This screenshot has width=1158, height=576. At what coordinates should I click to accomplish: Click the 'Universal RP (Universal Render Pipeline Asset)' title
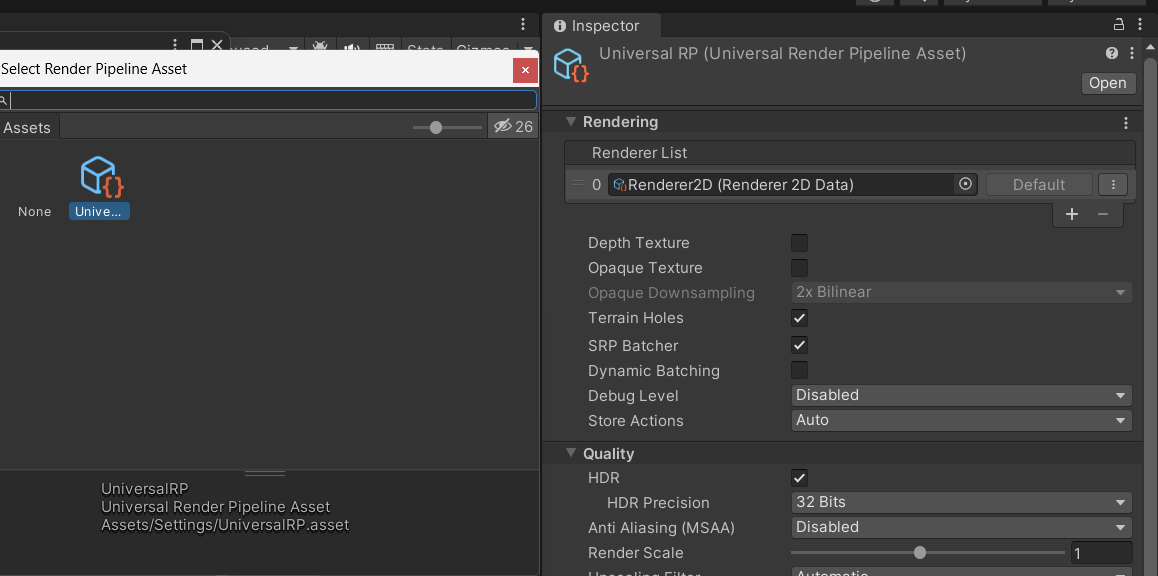point(783,54)
